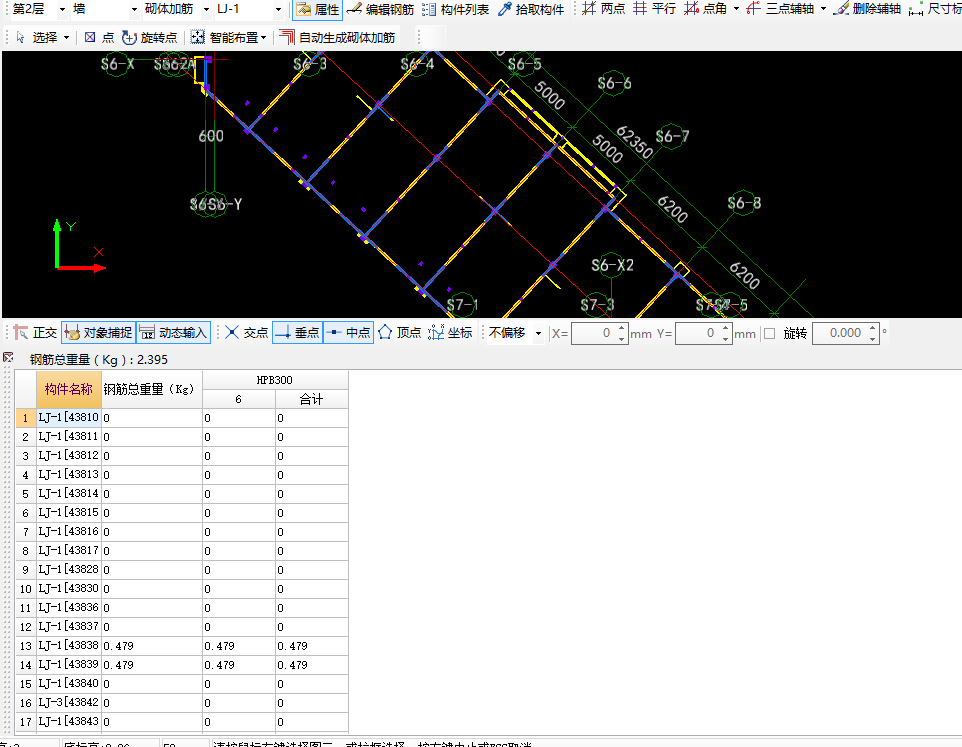Click the 构件名称 column header
Image resolution: width=962 pixels, height=747 pixels.
[x=69, y=389]
